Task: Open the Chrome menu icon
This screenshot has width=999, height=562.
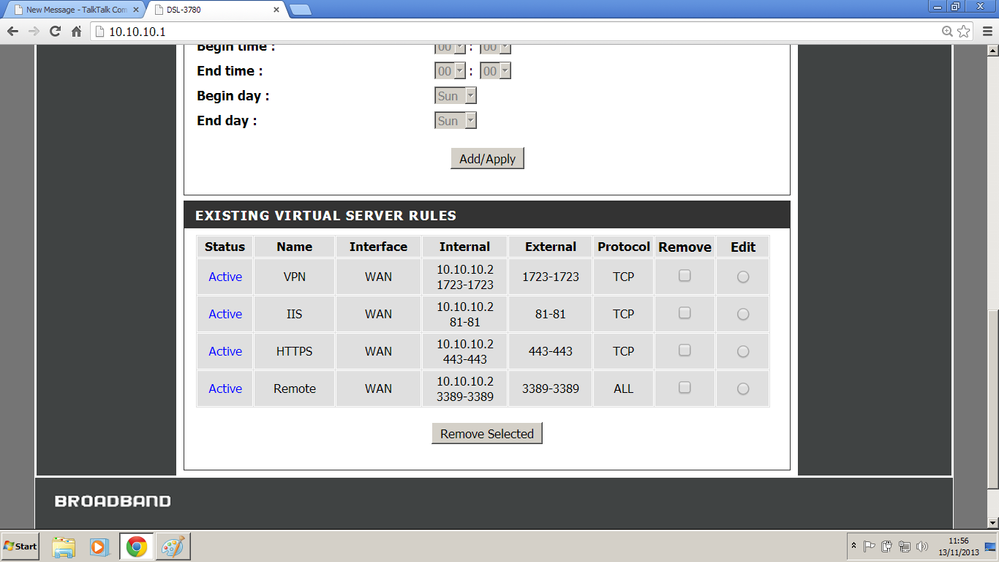Action: pos(985,31)
